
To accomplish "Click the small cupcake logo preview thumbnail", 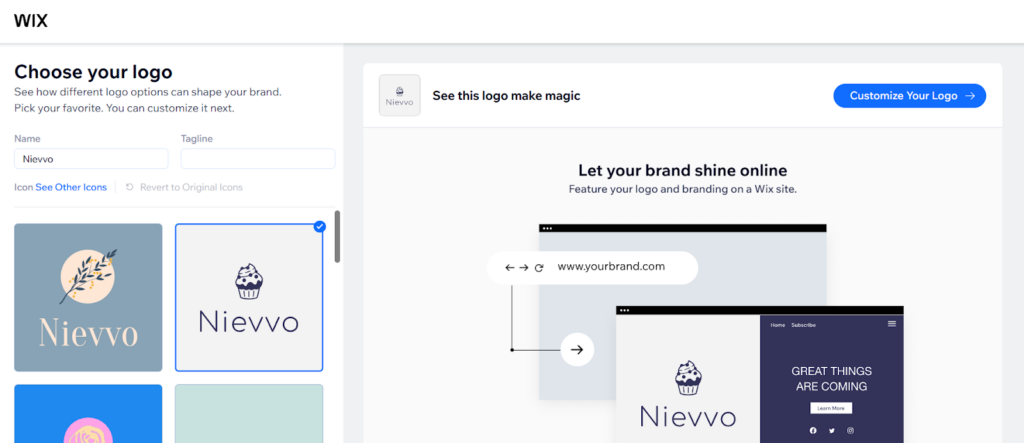I will (399, 96).
